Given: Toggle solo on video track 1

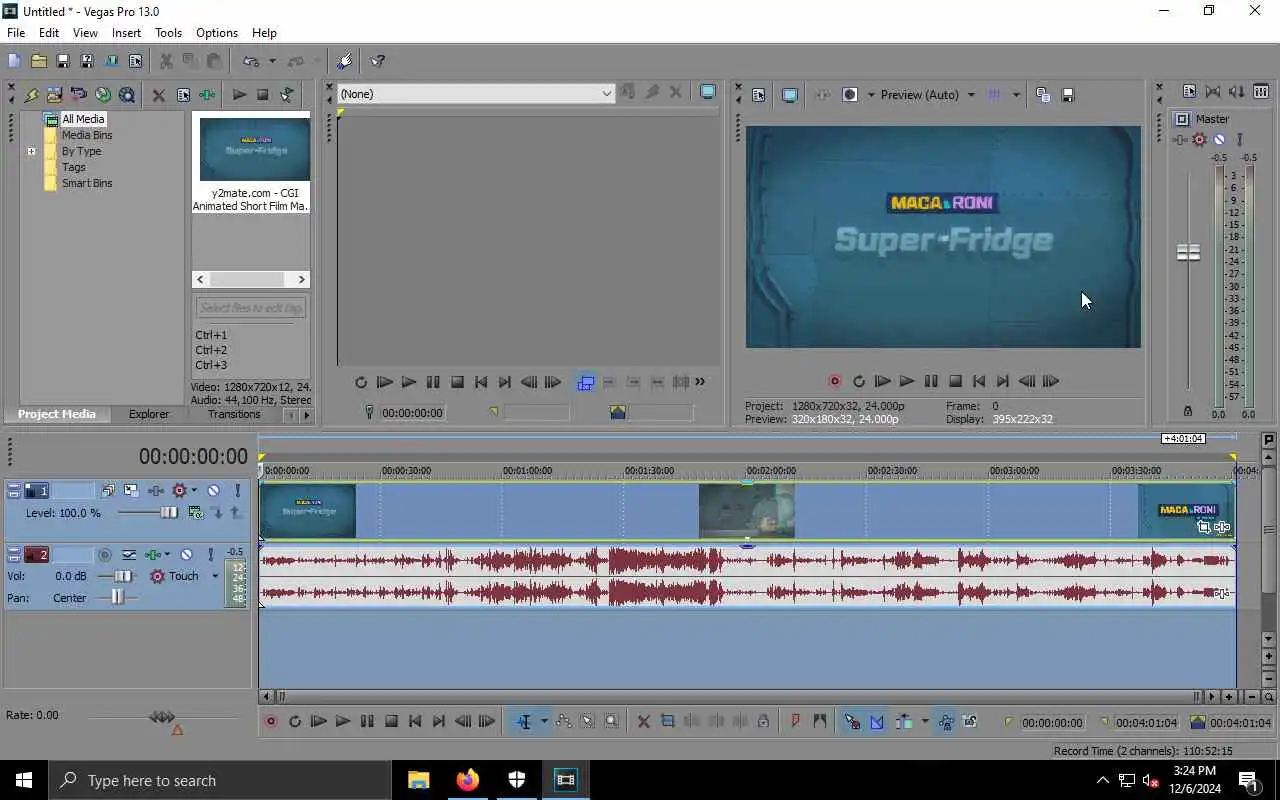Looking at the screenshot, I should tap(237, 491).
